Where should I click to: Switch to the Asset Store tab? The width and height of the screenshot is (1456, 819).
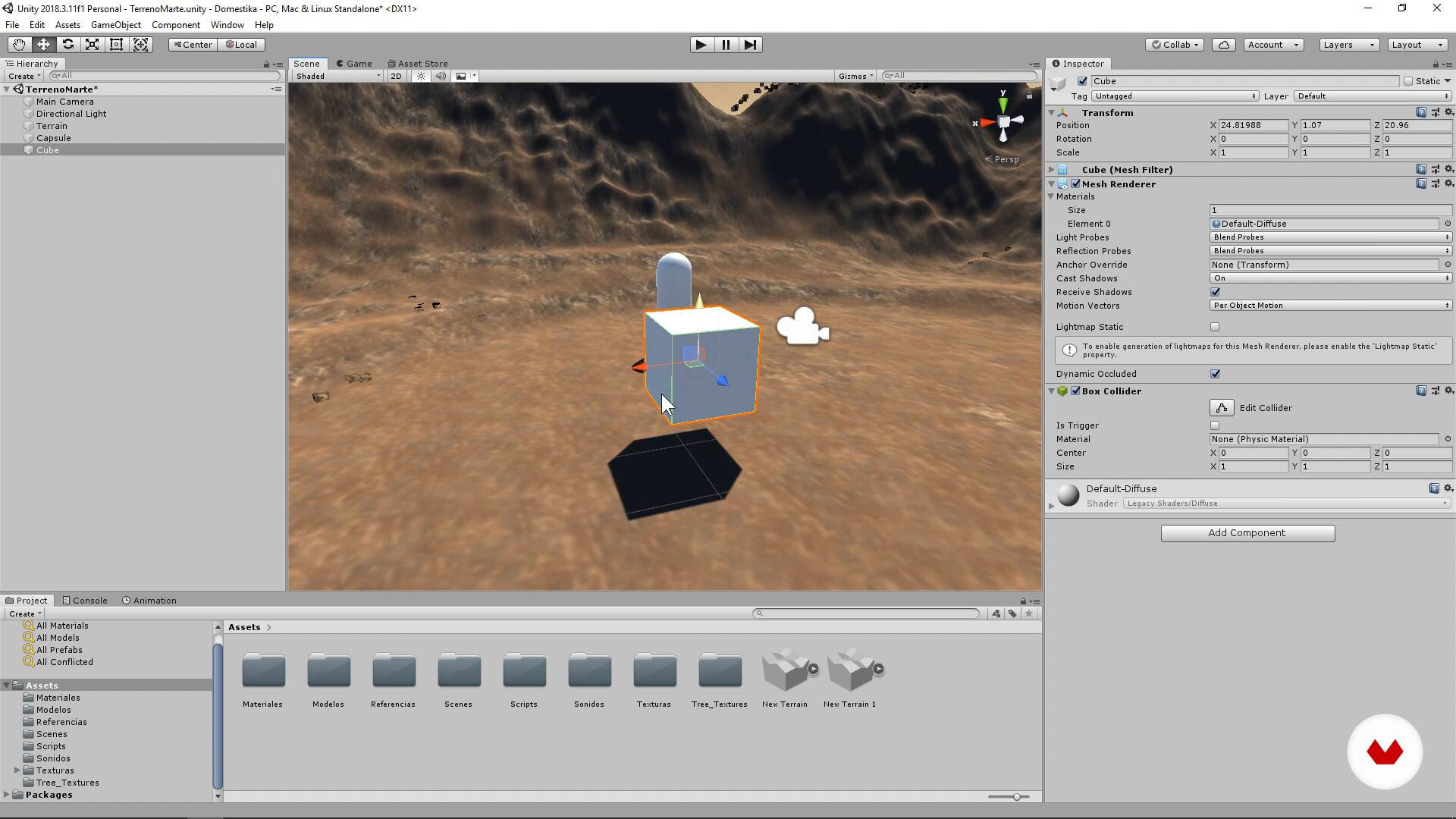pos(417,64)
